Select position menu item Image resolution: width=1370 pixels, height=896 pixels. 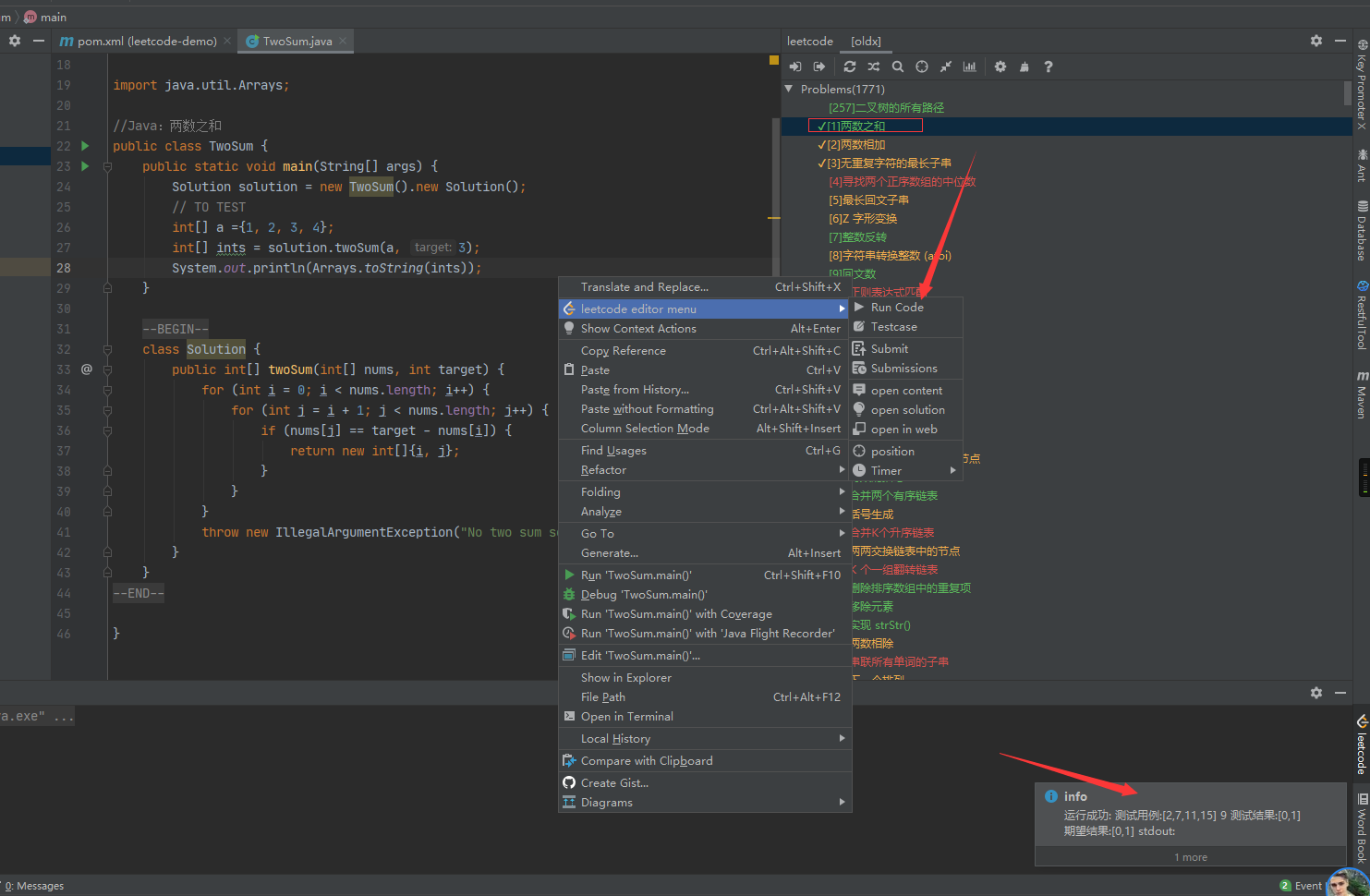pyautogui.click(x=906, y=451)
